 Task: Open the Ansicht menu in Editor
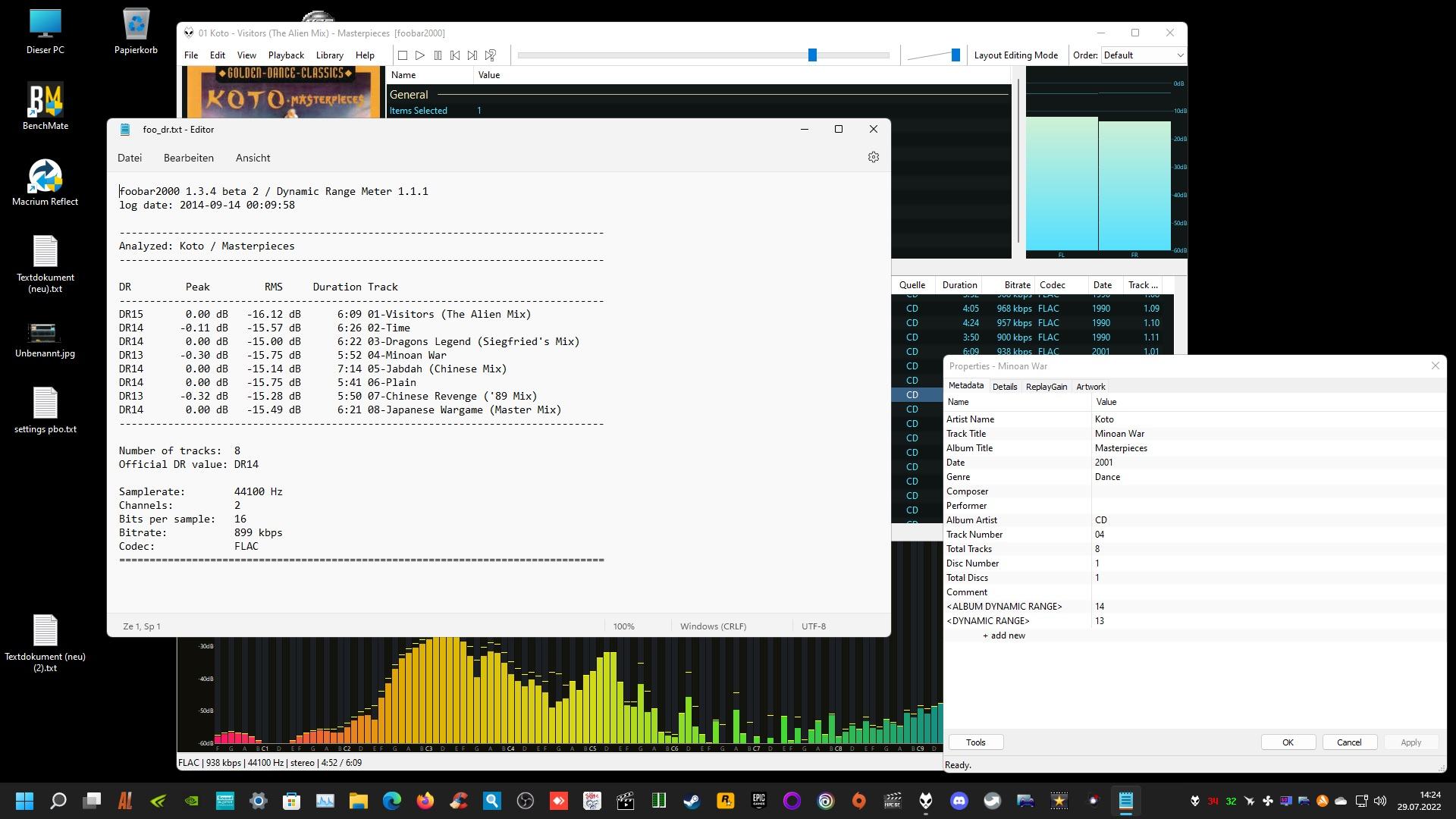253,158
